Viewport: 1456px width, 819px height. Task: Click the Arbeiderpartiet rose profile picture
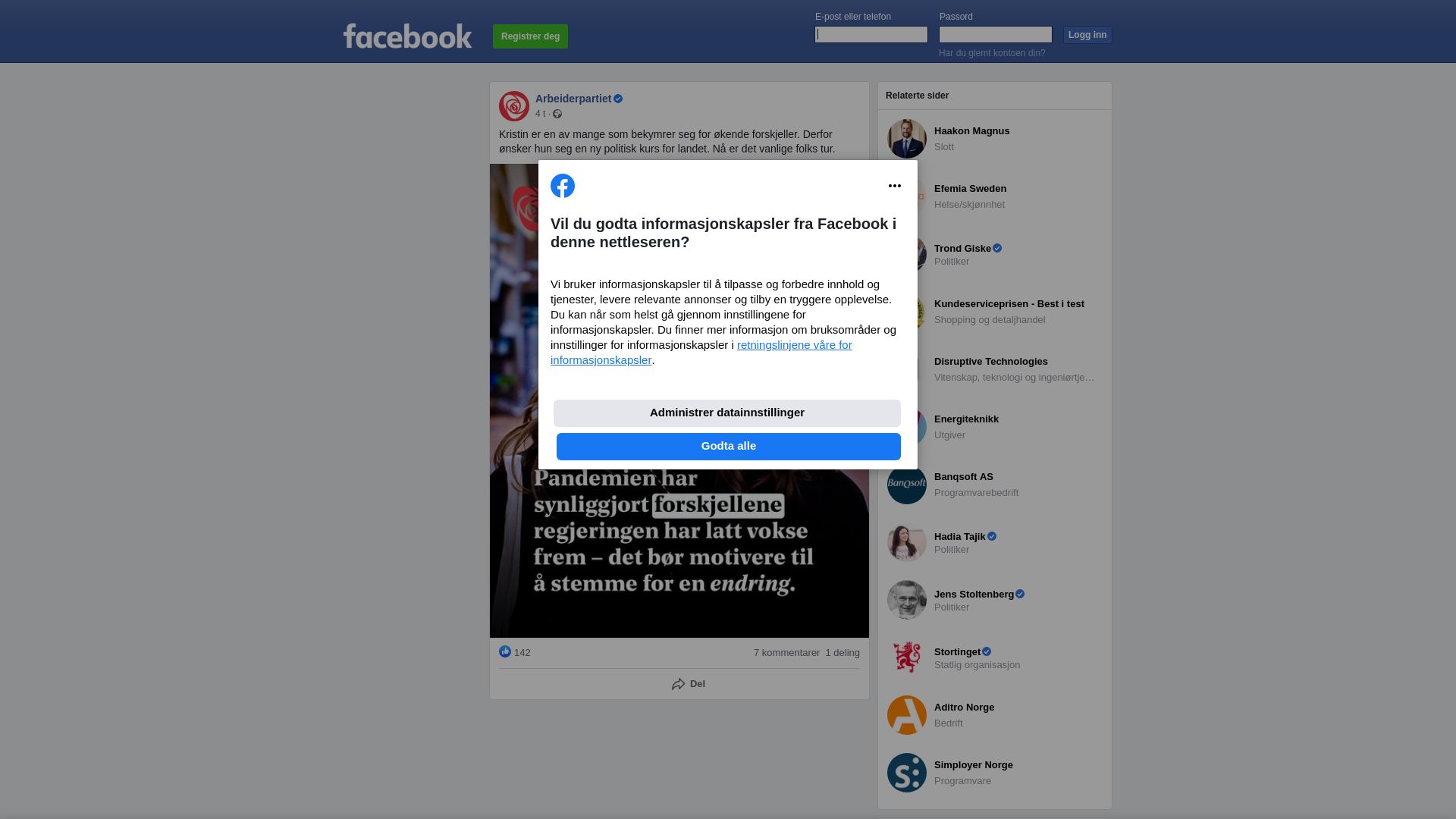pos(514,106)
